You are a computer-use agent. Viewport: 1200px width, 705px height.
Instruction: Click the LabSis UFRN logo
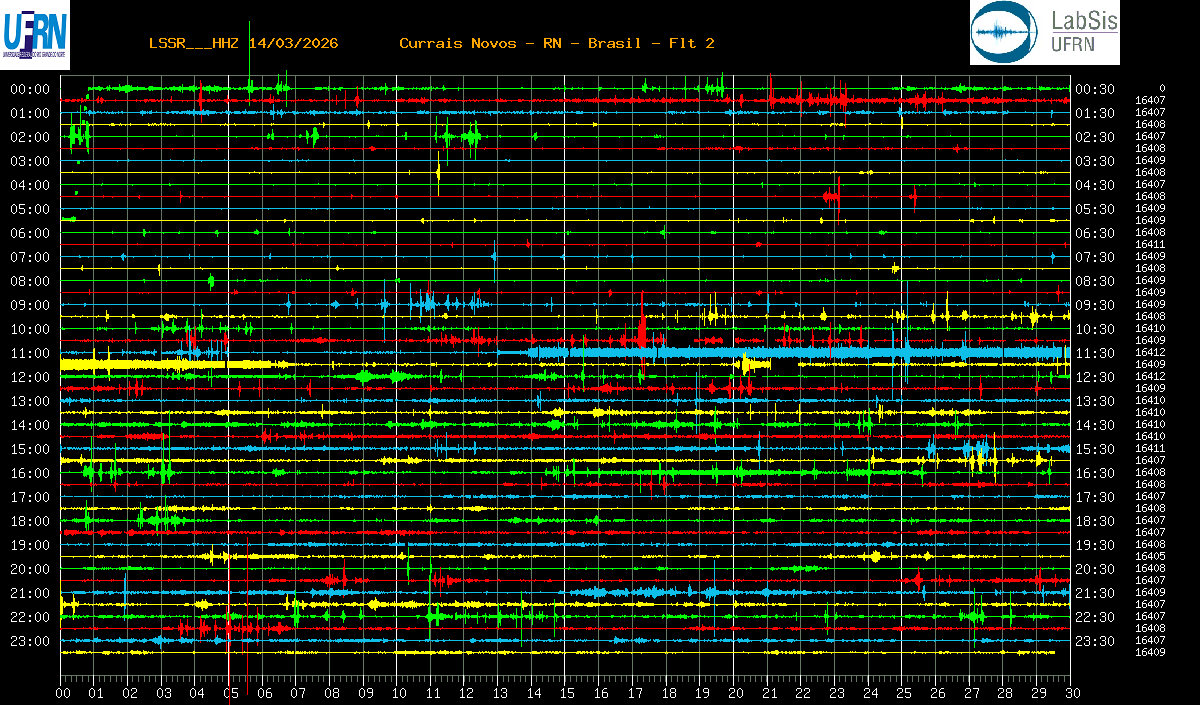coord(1044,33)
